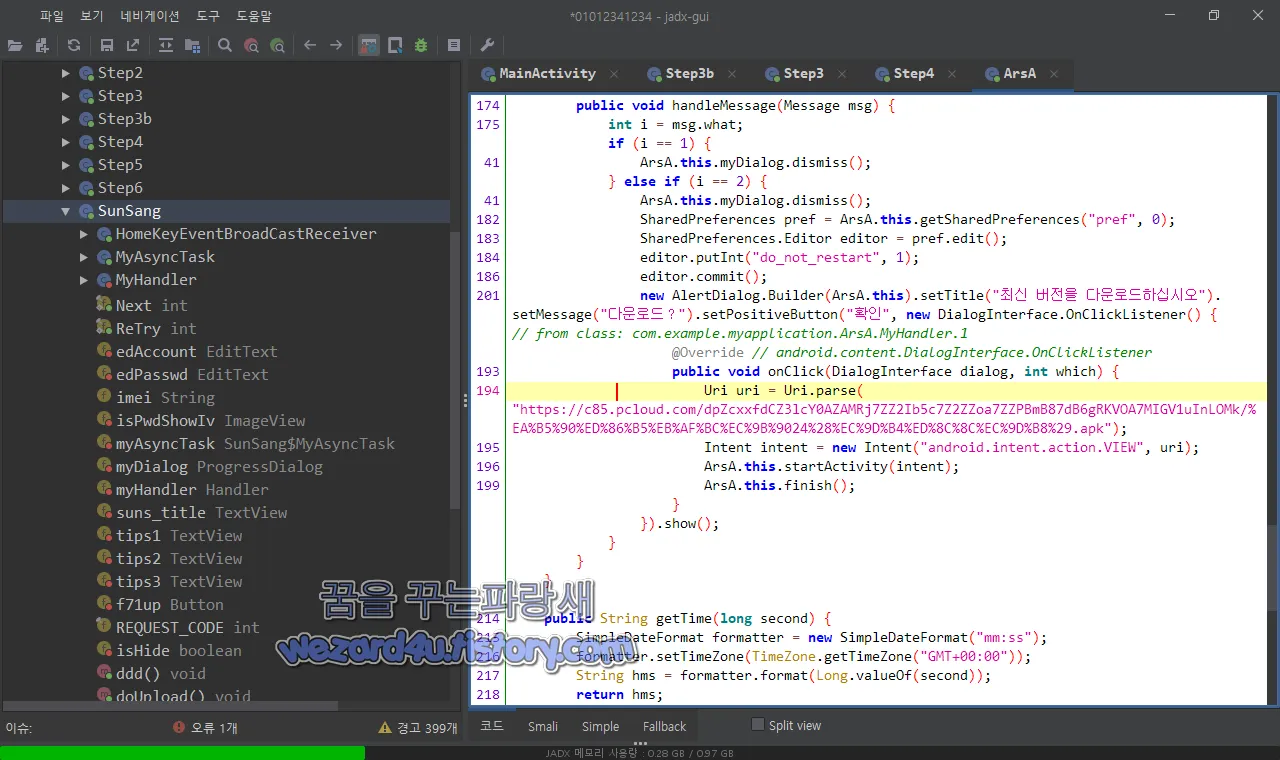Select the edAccount EditText field
This screenshot has width=1280, height=760.
(x=187, y=352)
